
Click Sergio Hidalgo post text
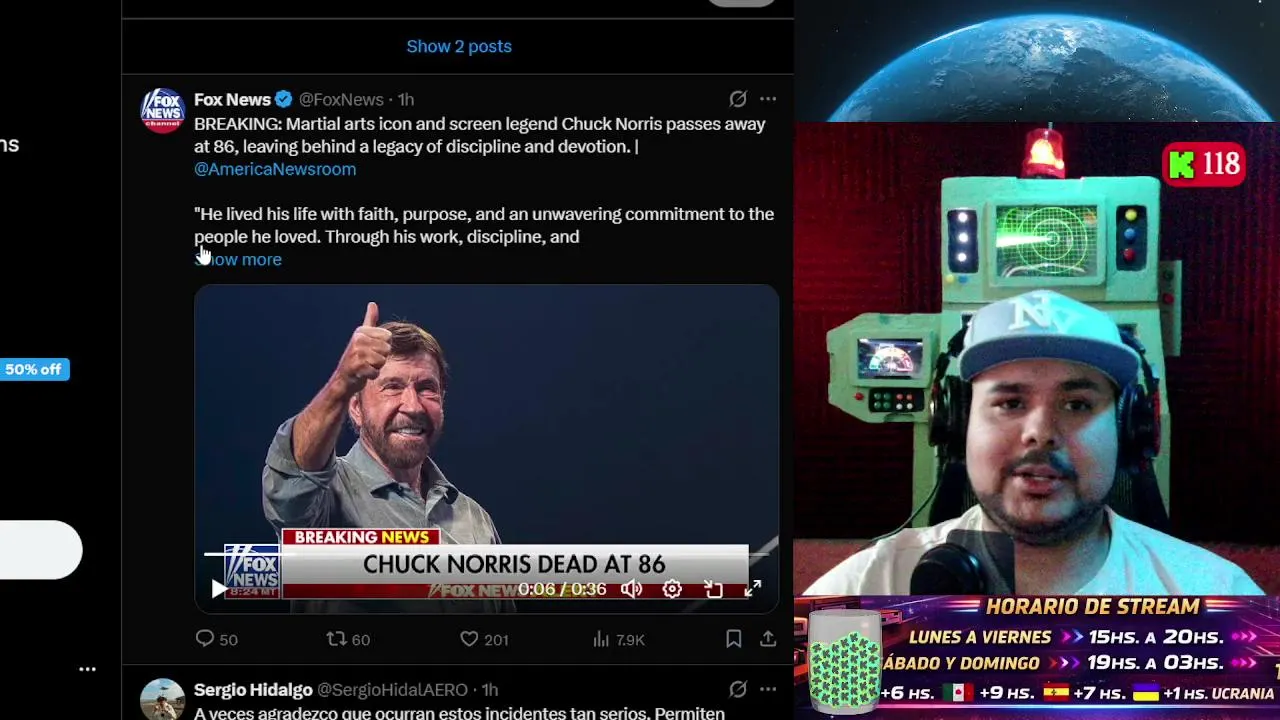coord(459,713)
